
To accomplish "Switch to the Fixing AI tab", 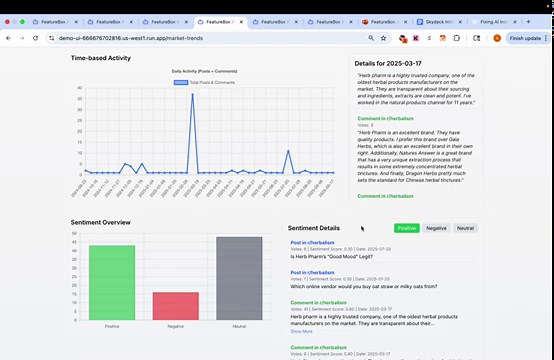I will [493, 22].
